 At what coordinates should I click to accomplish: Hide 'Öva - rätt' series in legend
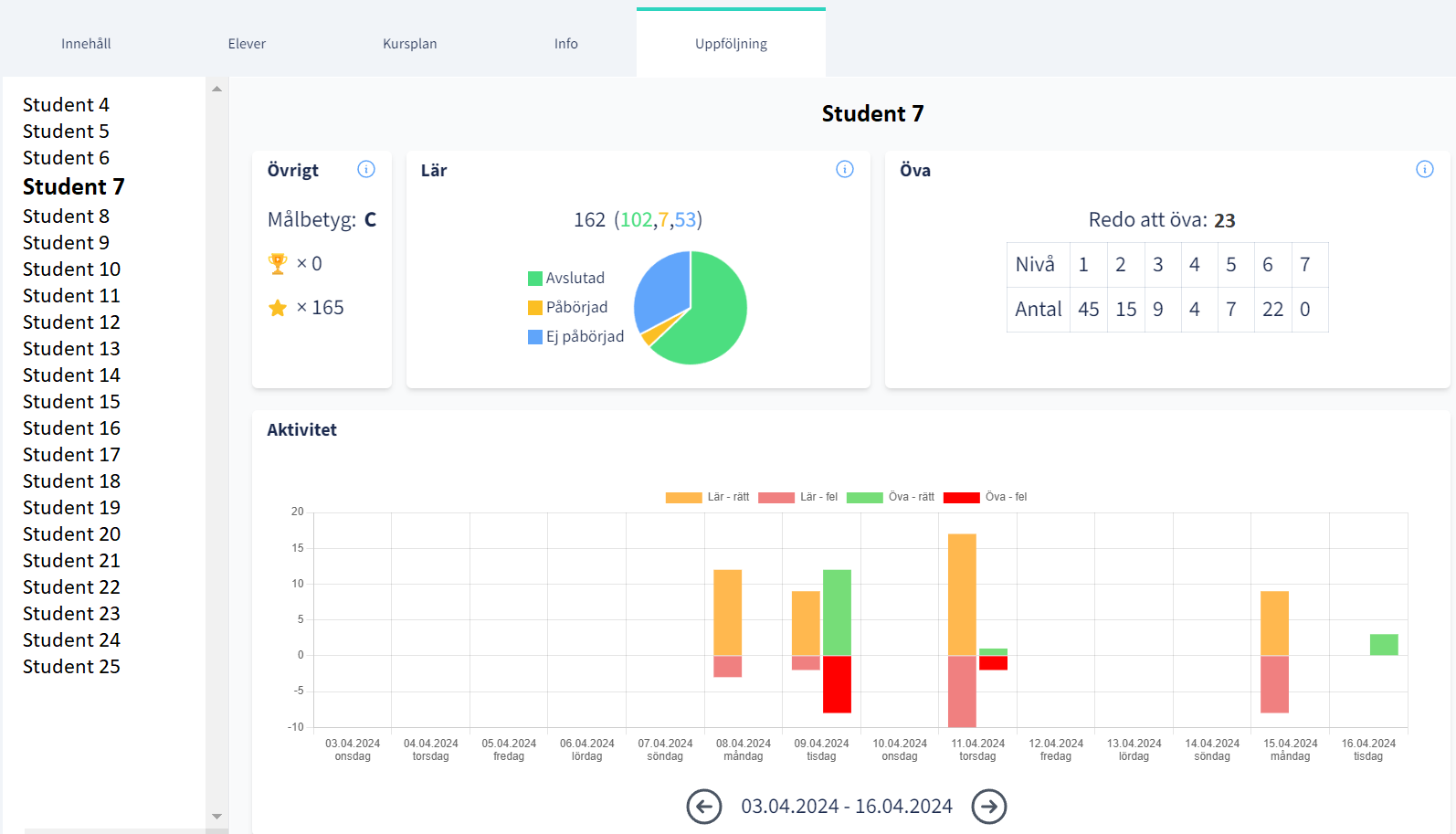[x=890, y=497]
